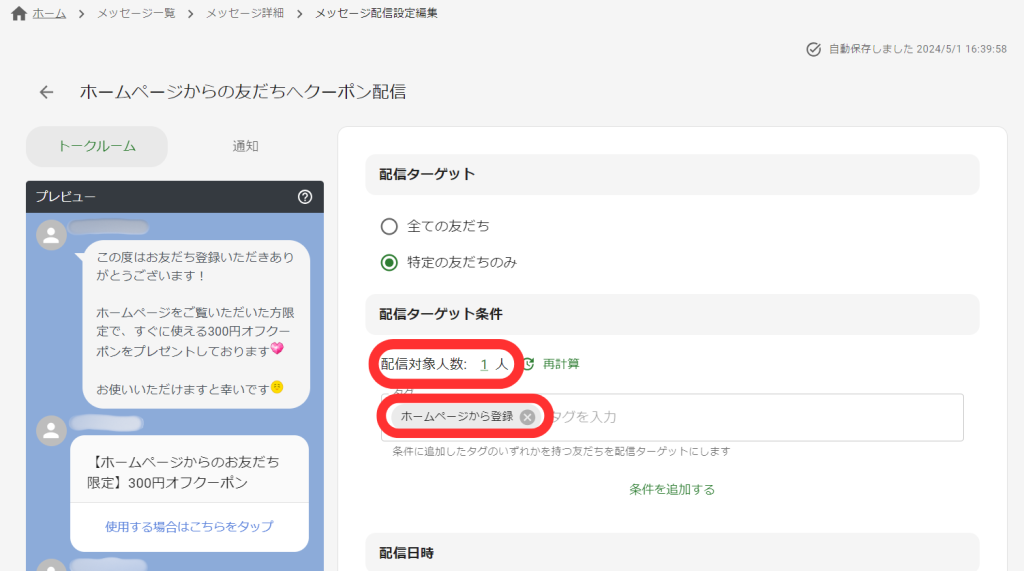Open ホーム breadcrumb link
The height and width of the screenshot is (571, 1024).
50,14
